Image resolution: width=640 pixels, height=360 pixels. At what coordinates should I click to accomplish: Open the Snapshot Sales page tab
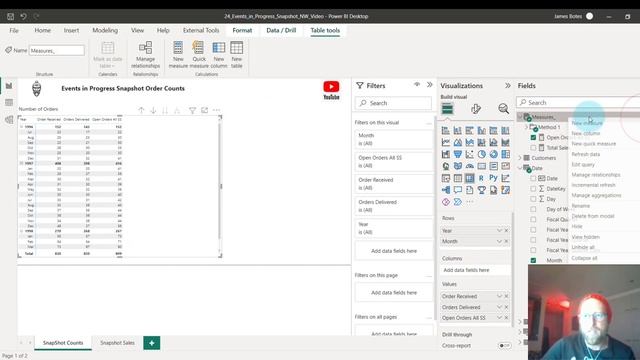coord(117,343)
